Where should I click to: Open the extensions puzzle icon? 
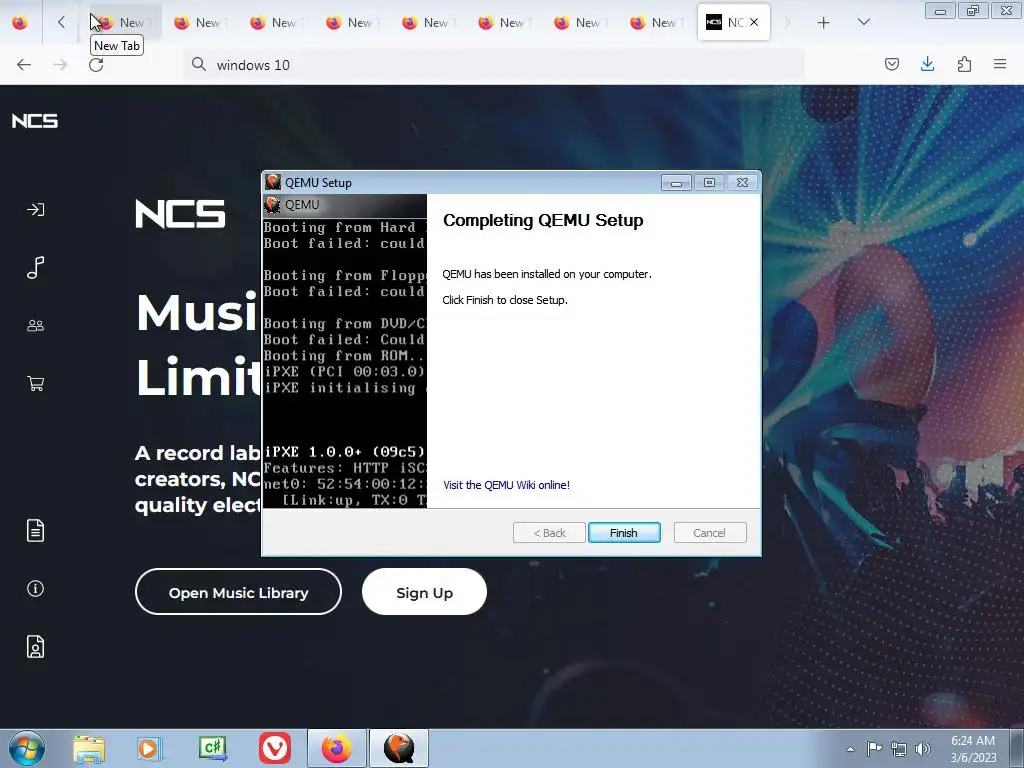[x=964, y=64]
